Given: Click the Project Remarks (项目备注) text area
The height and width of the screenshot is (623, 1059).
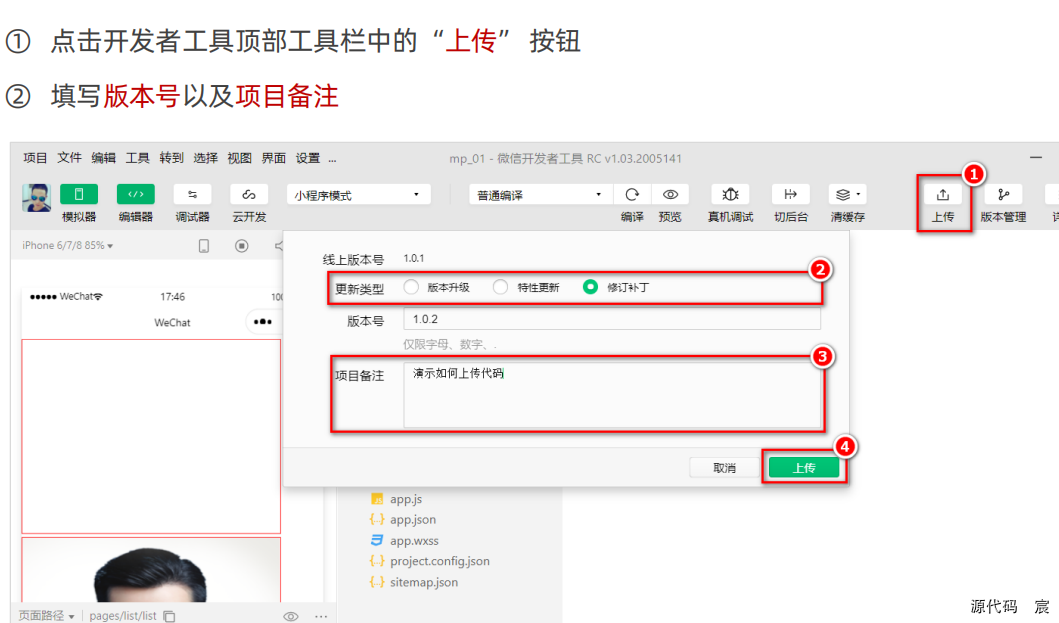Looking at the screenshot, I should pyautogui.click(x=612, y=395).
